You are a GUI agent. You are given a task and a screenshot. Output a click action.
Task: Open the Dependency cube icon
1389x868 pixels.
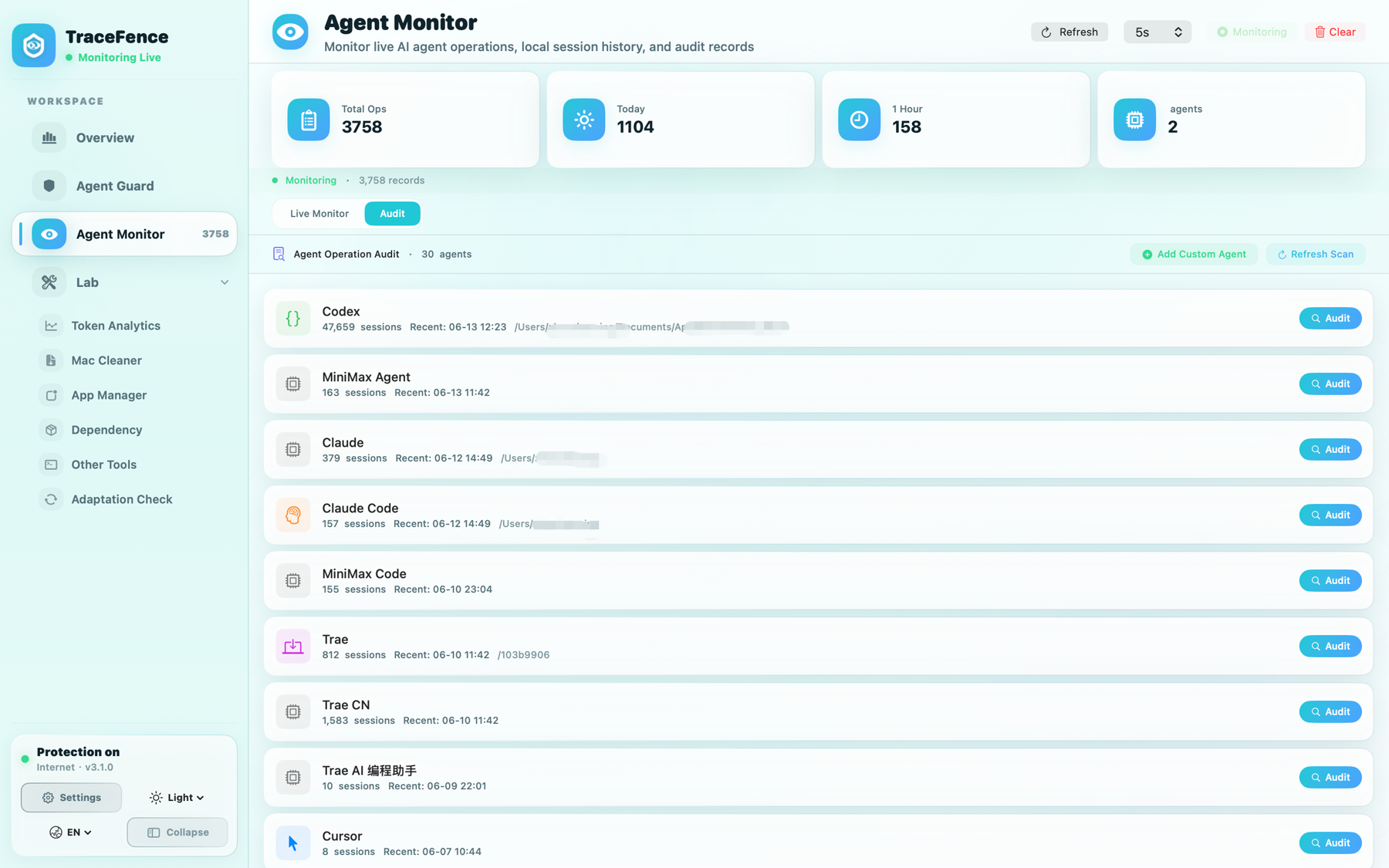(x=51, y=430)
